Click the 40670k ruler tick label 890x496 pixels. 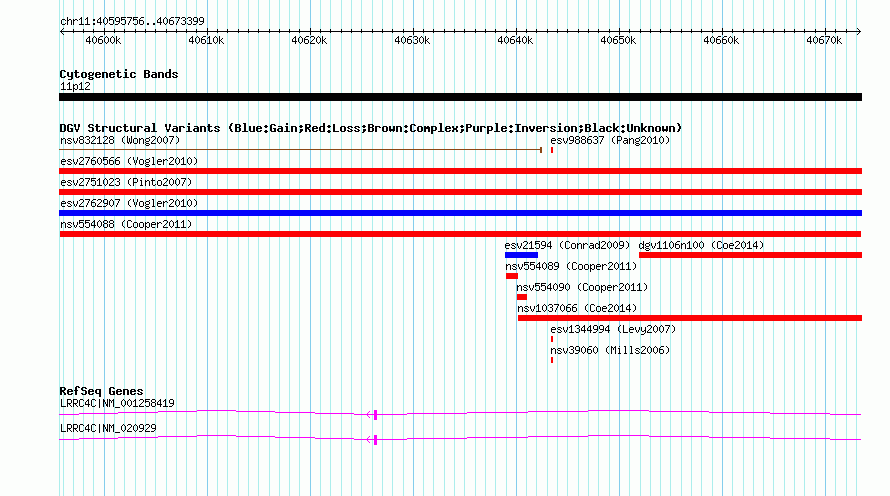coord(824,40)
